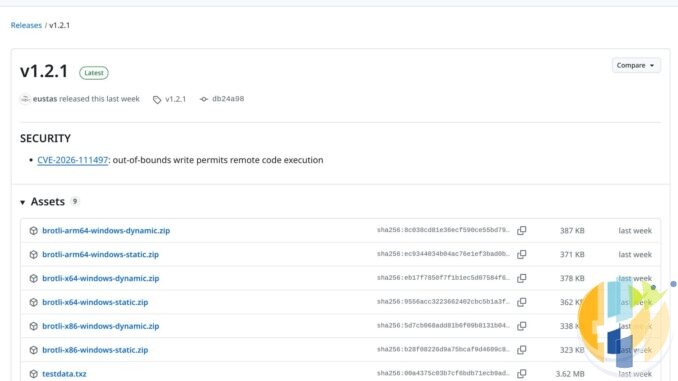This screenshot has width=678, height=381.
Task: Open the CVE-2026-111497 link
Action: click(x=73, y=160)
